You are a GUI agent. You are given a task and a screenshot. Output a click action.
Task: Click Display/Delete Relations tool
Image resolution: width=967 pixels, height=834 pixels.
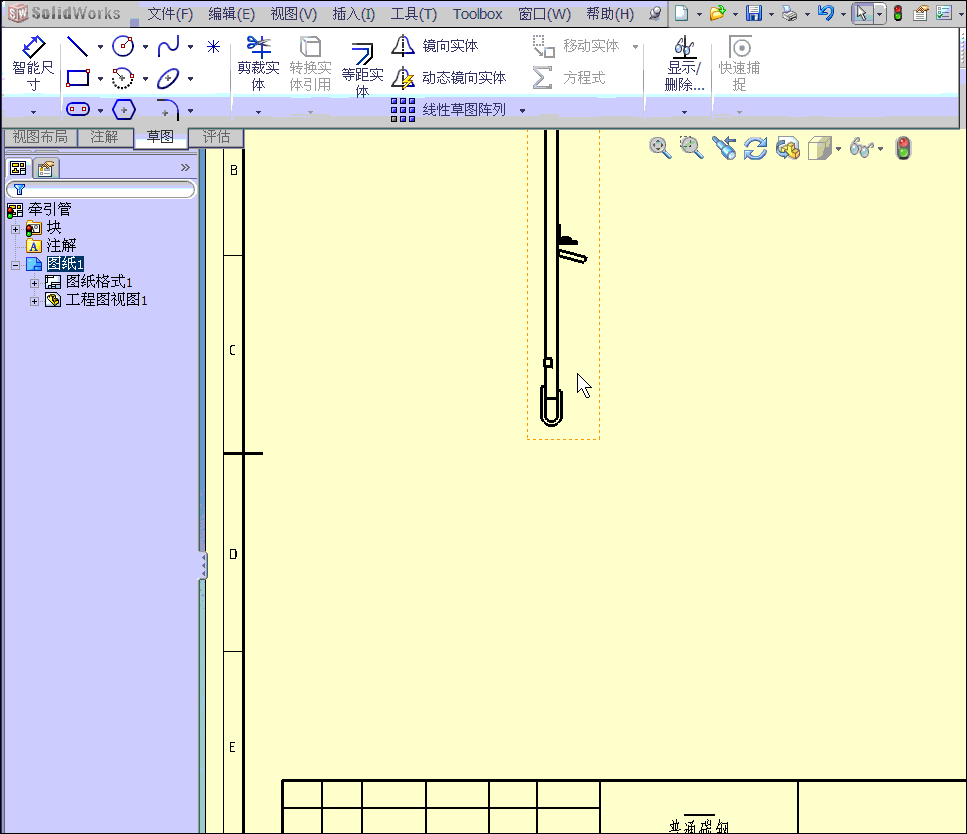[x=684, y=64]
